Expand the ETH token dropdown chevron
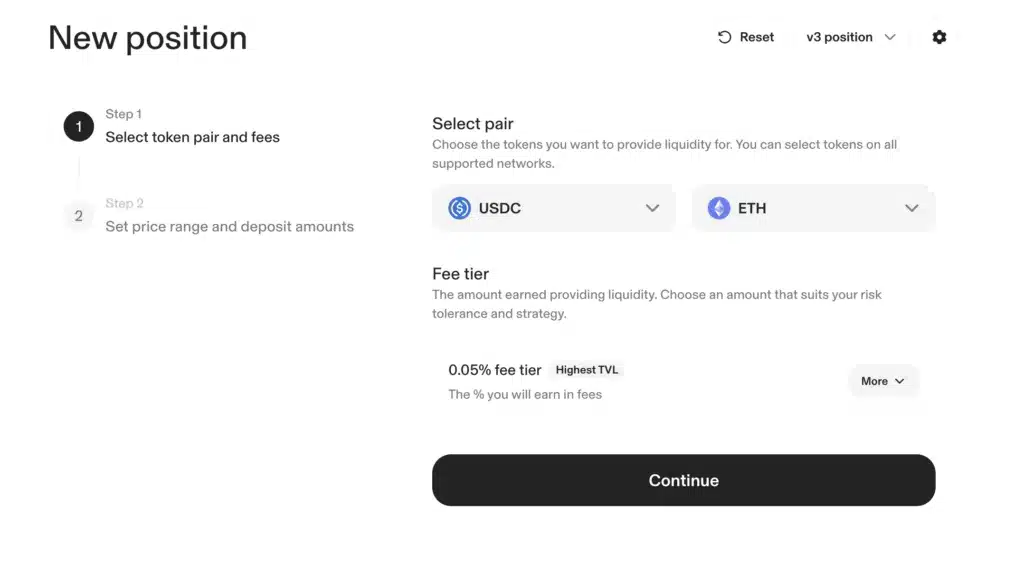 tap(911, 208)
